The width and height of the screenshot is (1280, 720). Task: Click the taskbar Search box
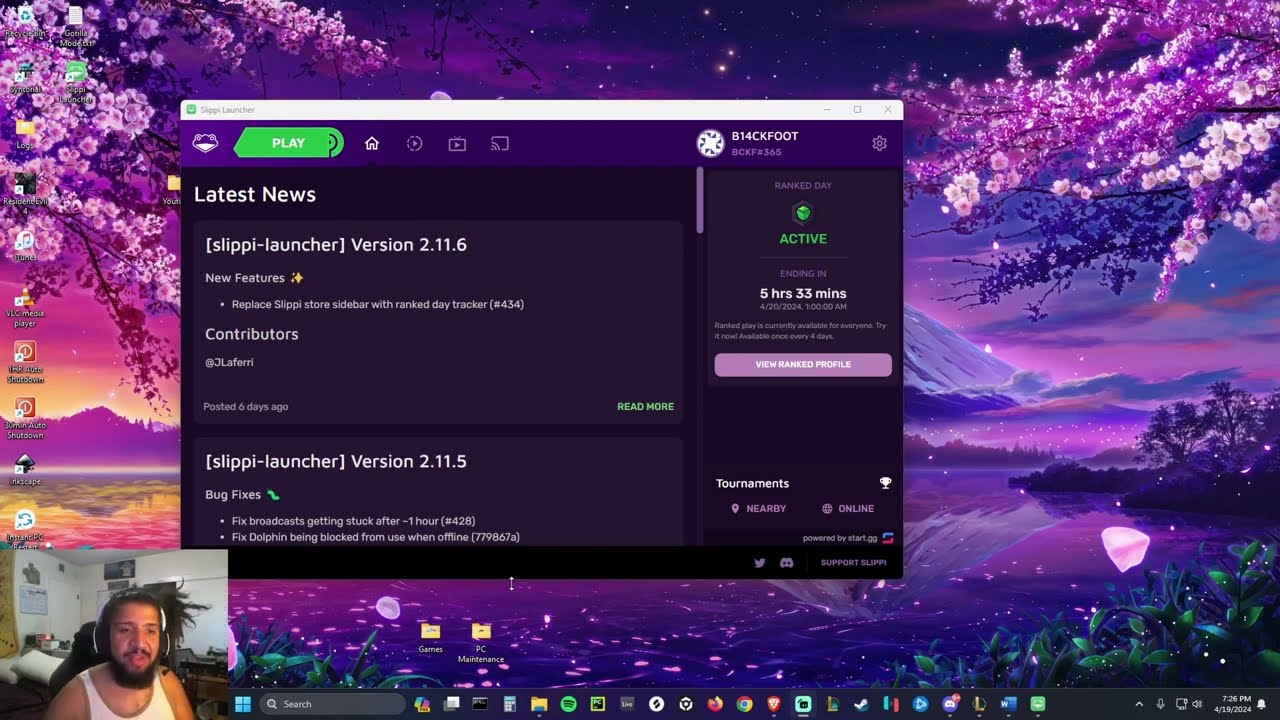pos(333,704)
